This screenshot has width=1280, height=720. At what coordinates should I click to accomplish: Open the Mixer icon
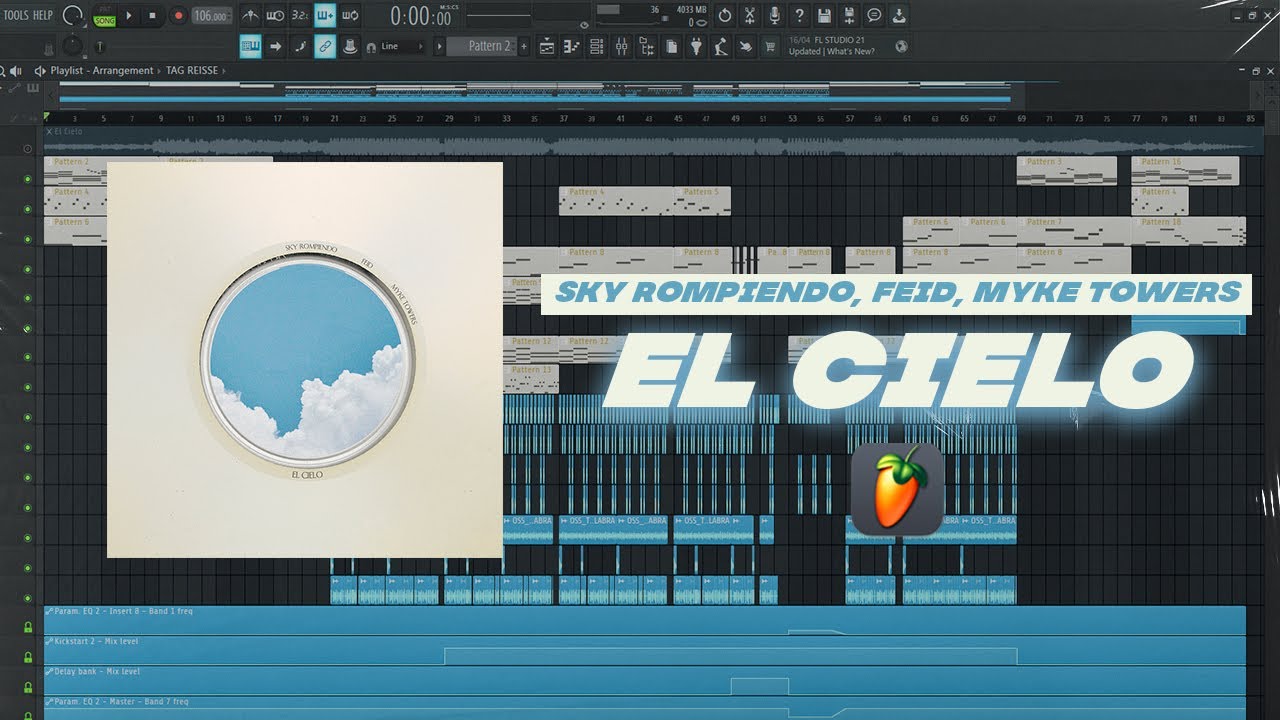click(x=622, y=46)
